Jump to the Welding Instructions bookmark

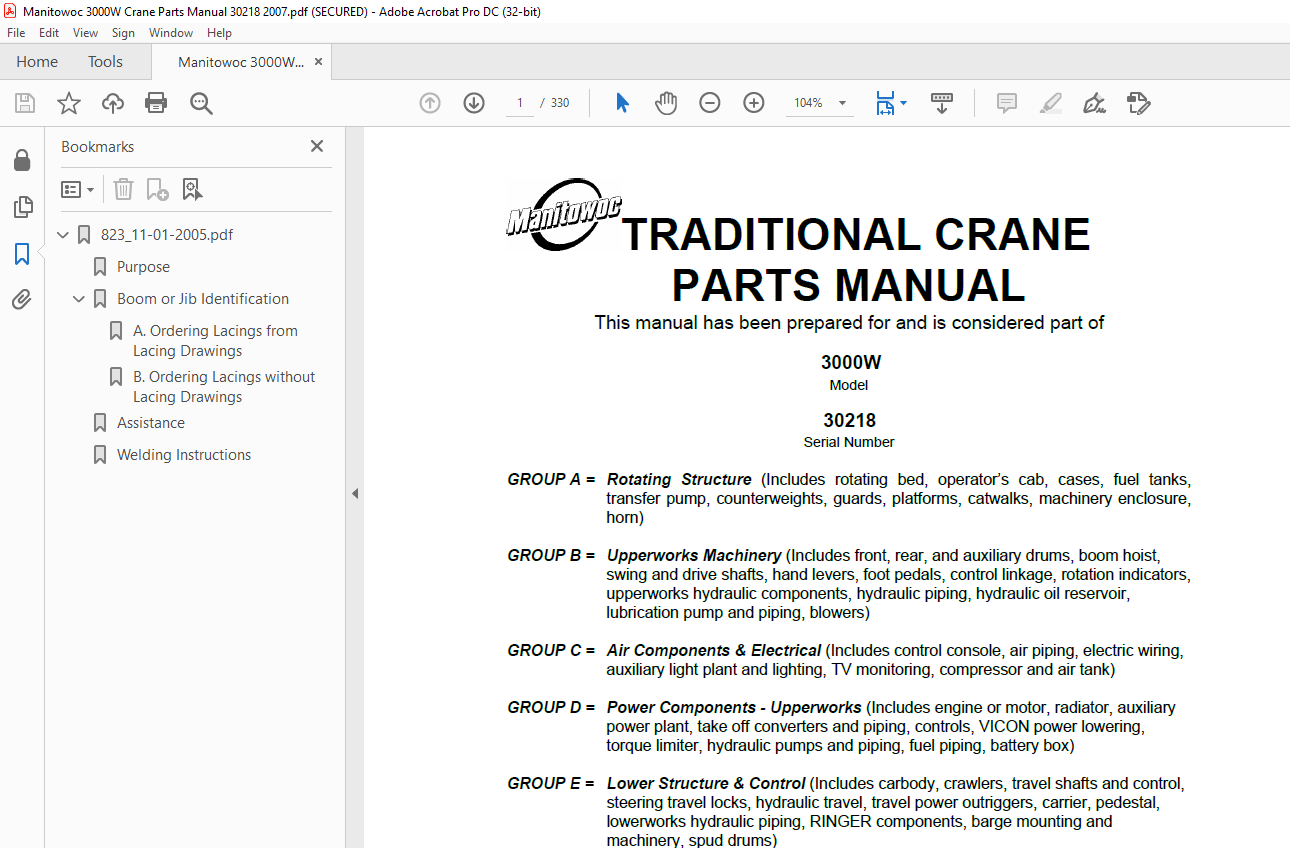coord(184,455)
